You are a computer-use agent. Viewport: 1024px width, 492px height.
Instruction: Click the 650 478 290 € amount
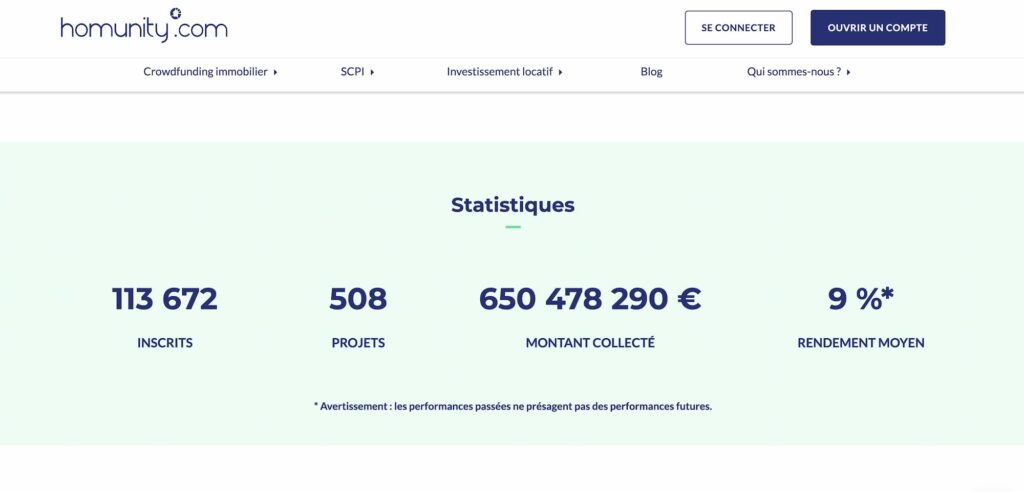pyautogui.click(x=590, y=299)
